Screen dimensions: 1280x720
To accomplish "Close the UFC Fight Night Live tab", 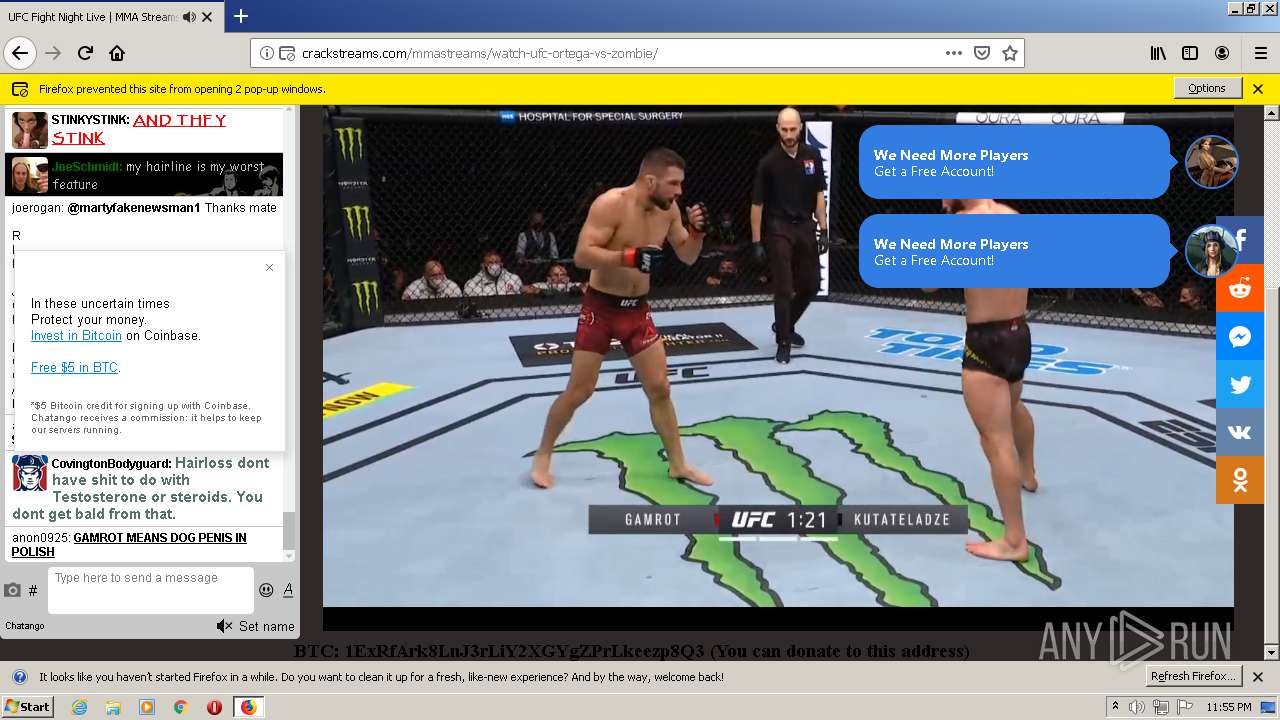I will click(x=207, y=17).
